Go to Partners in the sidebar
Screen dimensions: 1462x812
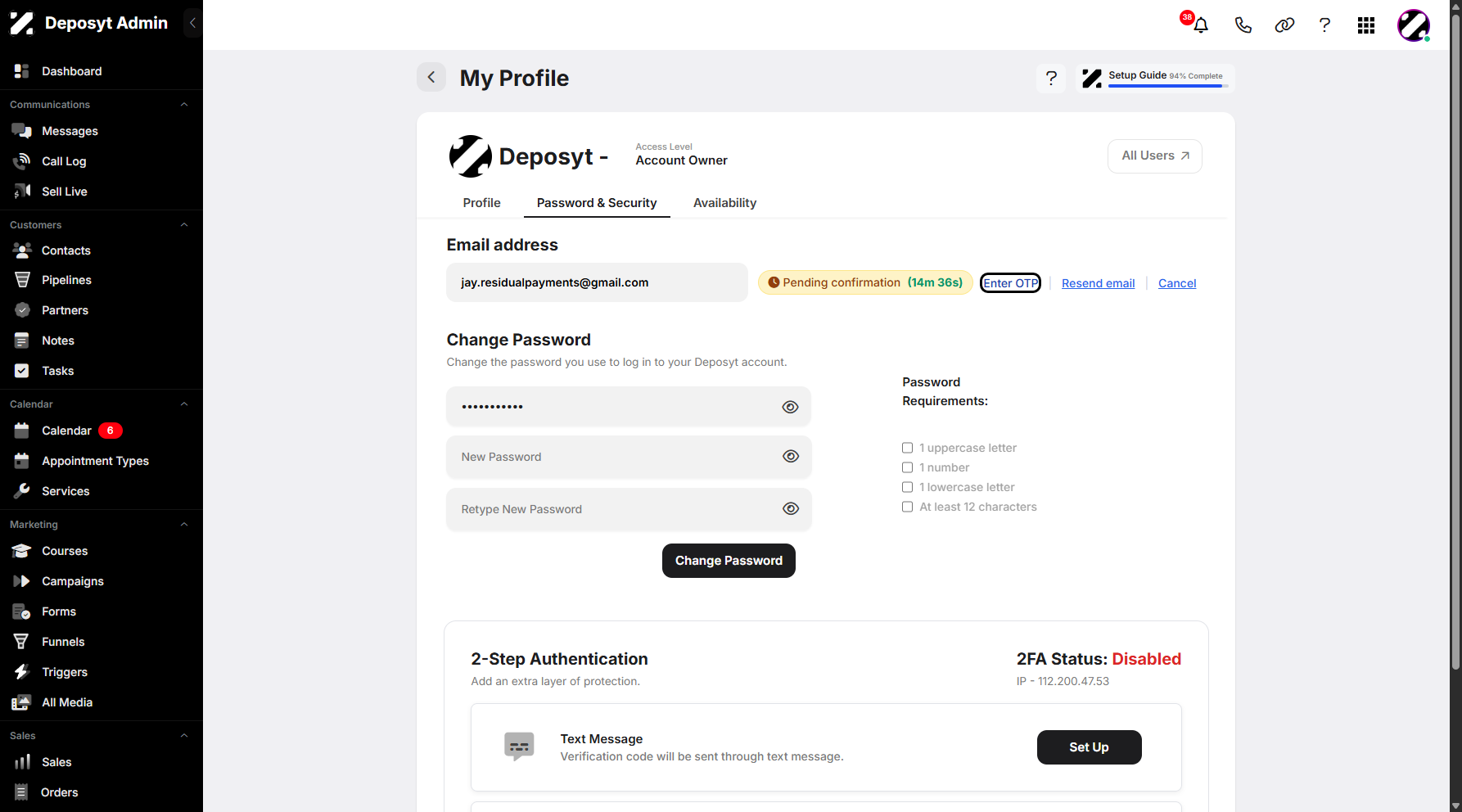(65, 310)
